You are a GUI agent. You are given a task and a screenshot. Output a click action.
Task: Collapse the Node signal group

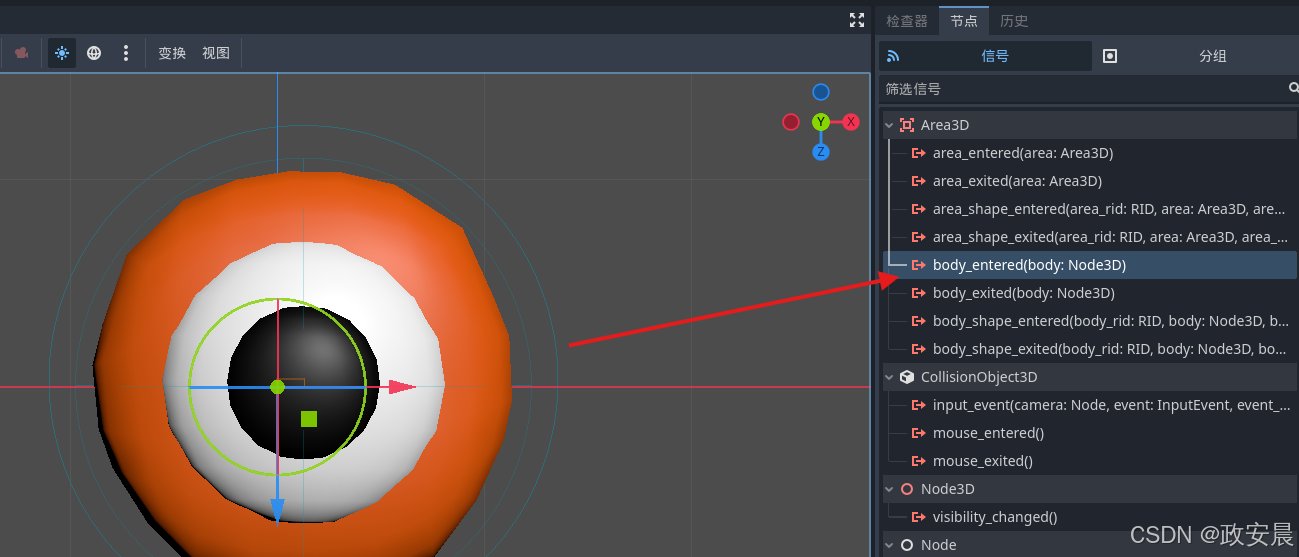[x=889, y=545]
